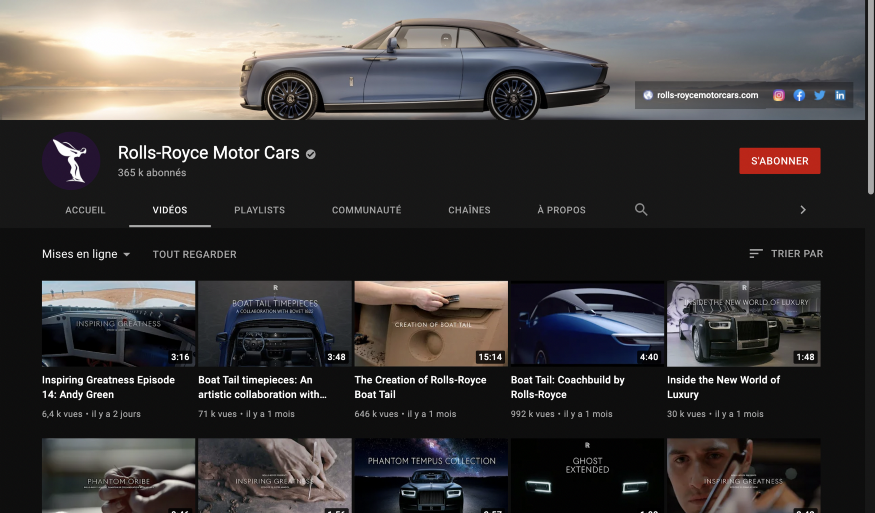Open the LinkedIn link in the banner
This screenshot has width=875, height=513.
point(840,95)
